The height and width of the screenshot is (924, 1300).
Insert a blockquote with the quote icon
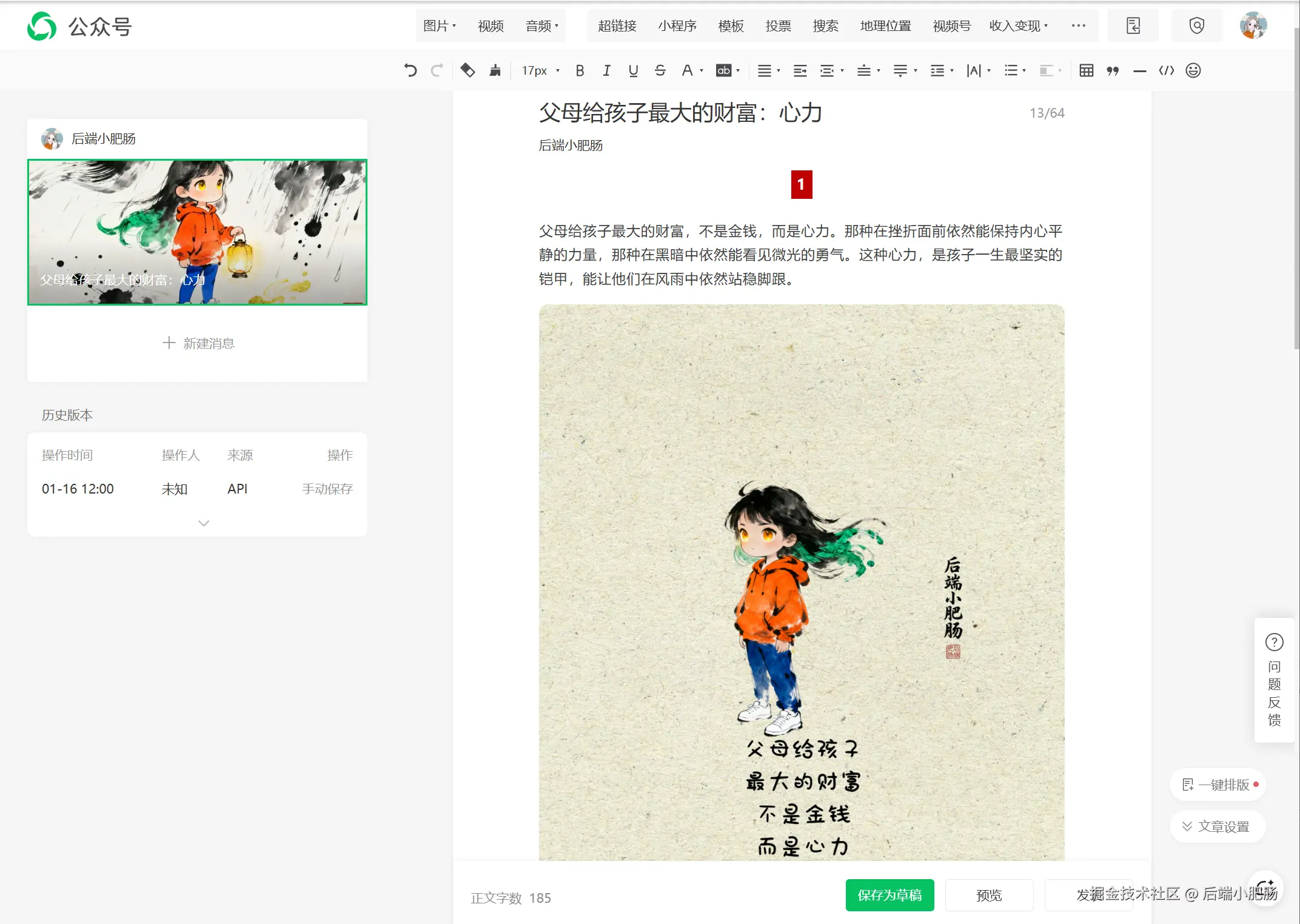click(1113, 70)
